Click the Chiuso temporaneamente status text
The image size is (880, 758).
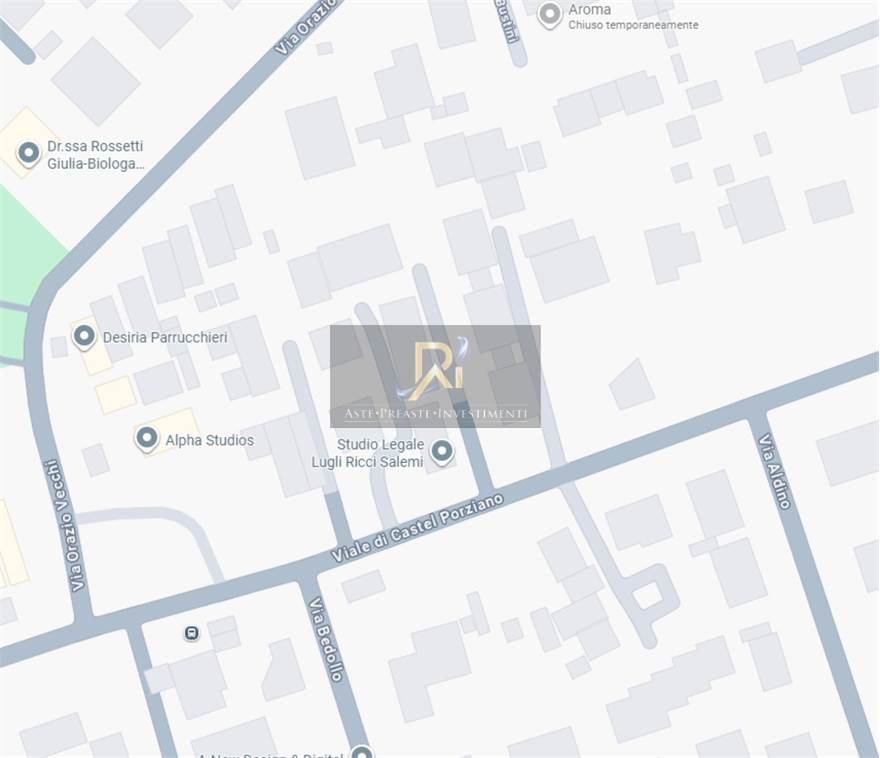click(x=633, y=26)
